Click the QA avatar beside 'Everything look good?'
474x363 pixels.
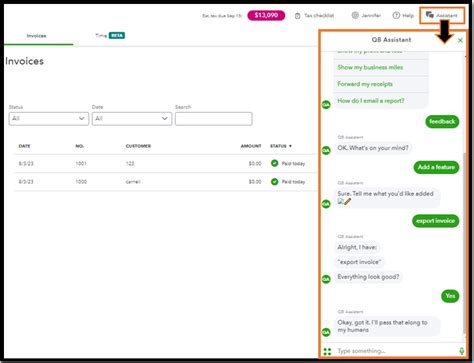point(326,279)
